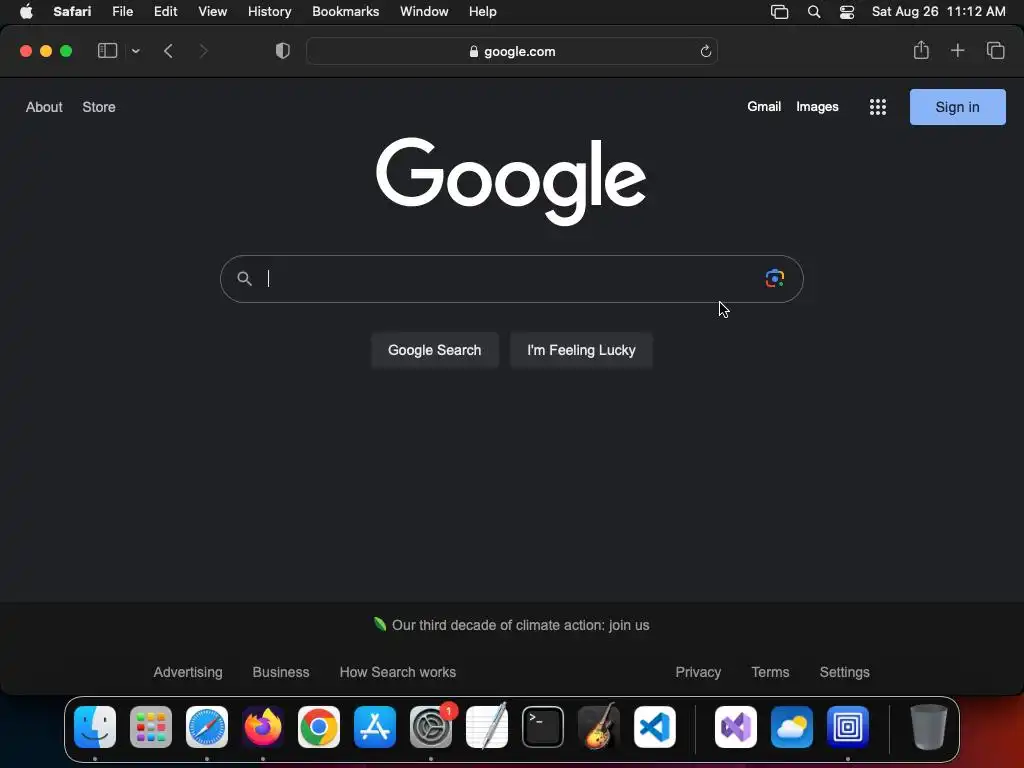The image size is (1024, 768).
Task: Click the magnifier icon in the search box
Action: point(244,279)
